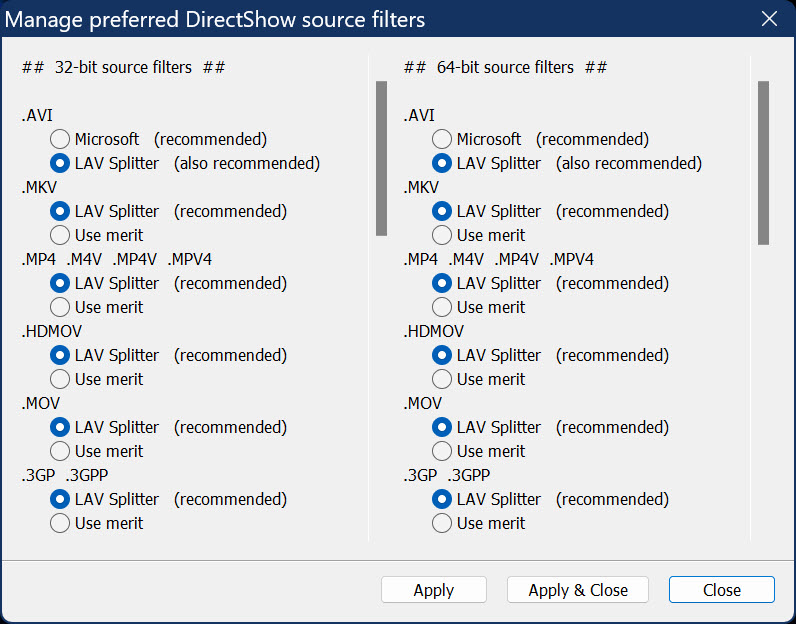Select LAV Splitter for .AVI in 32-bit filters

click(60, 163)
